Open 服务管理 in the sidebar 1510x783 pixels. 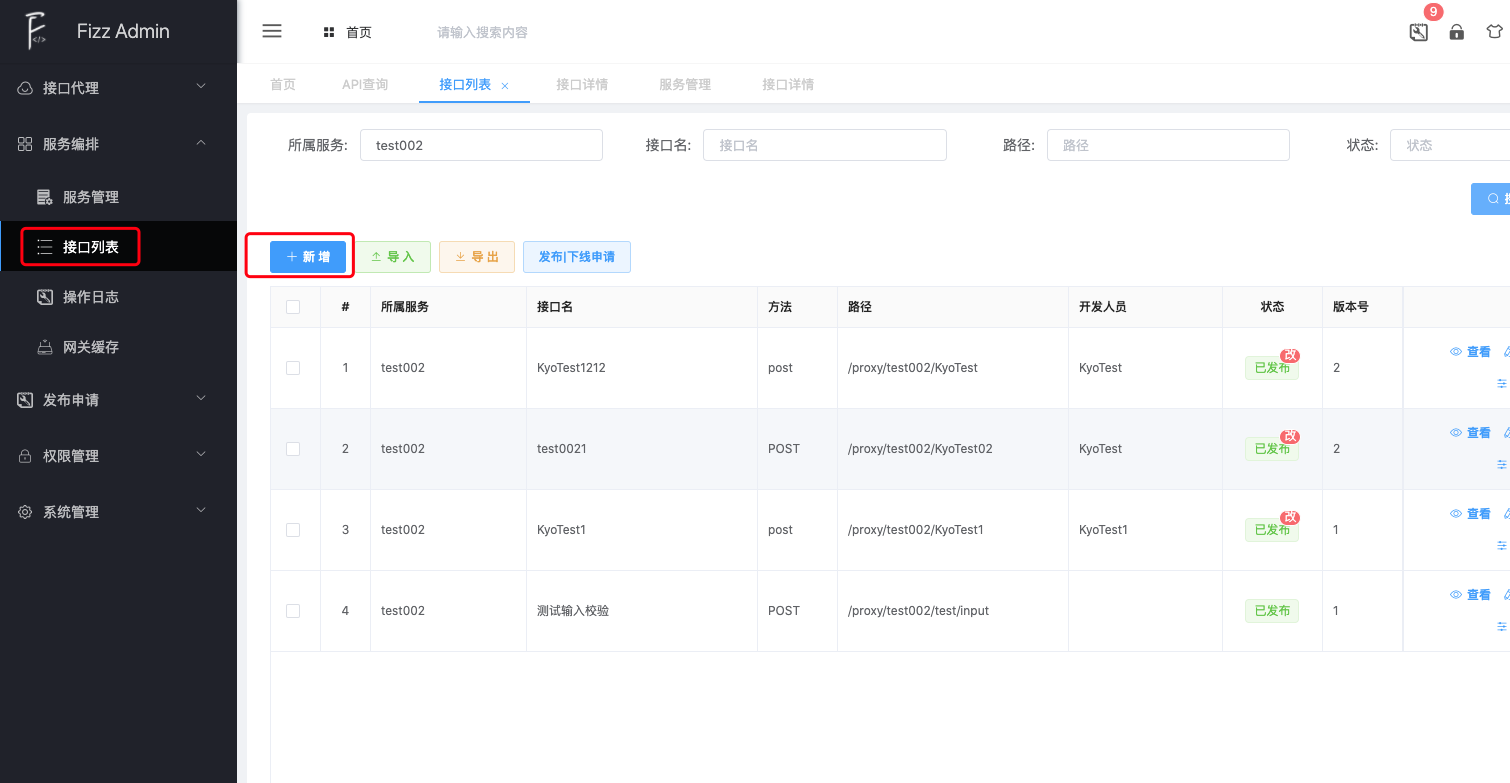[x=90, y=197]
